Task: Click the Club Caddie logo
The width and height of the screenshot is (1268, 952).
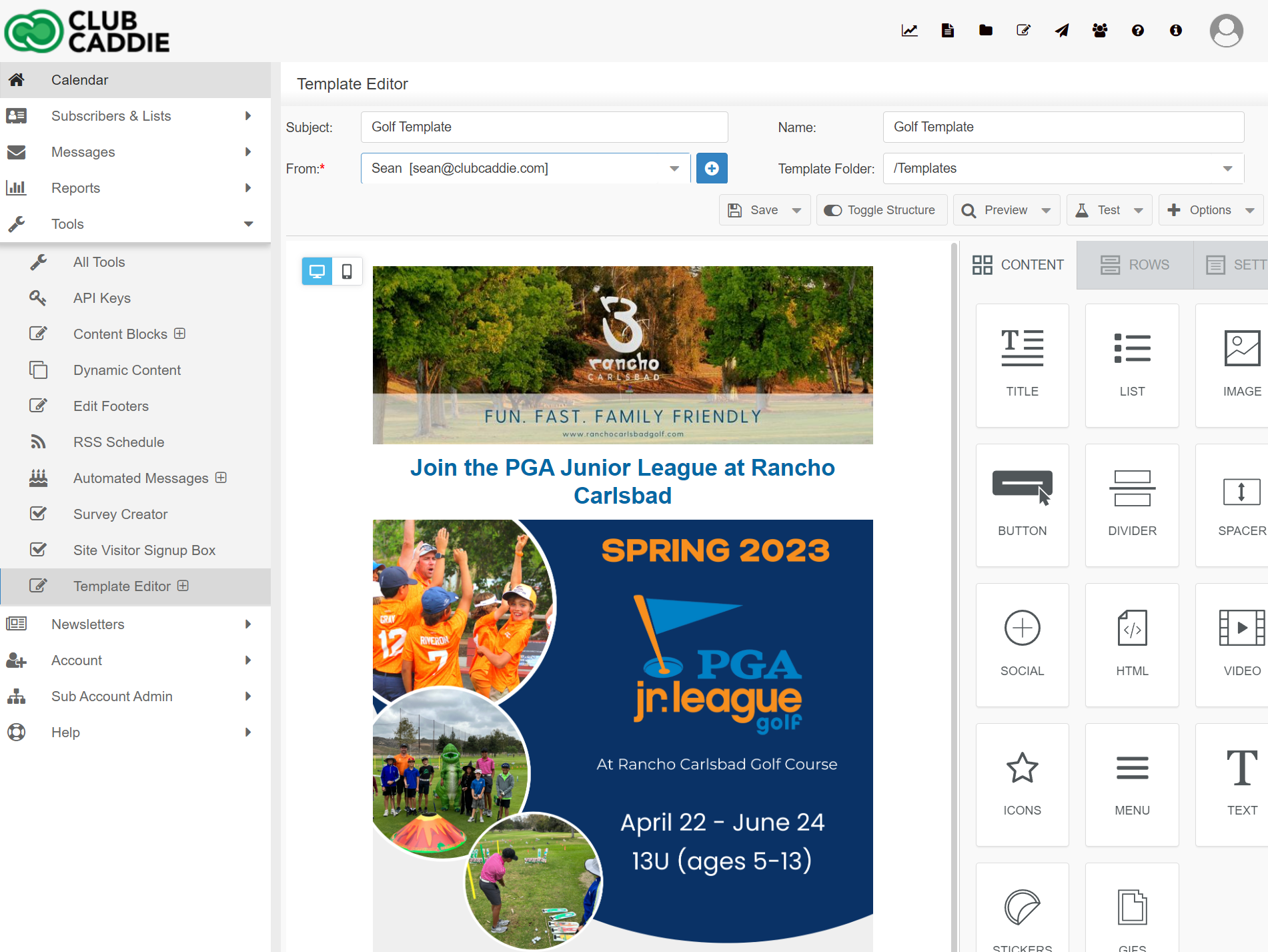Action: [x=87, y=31]
